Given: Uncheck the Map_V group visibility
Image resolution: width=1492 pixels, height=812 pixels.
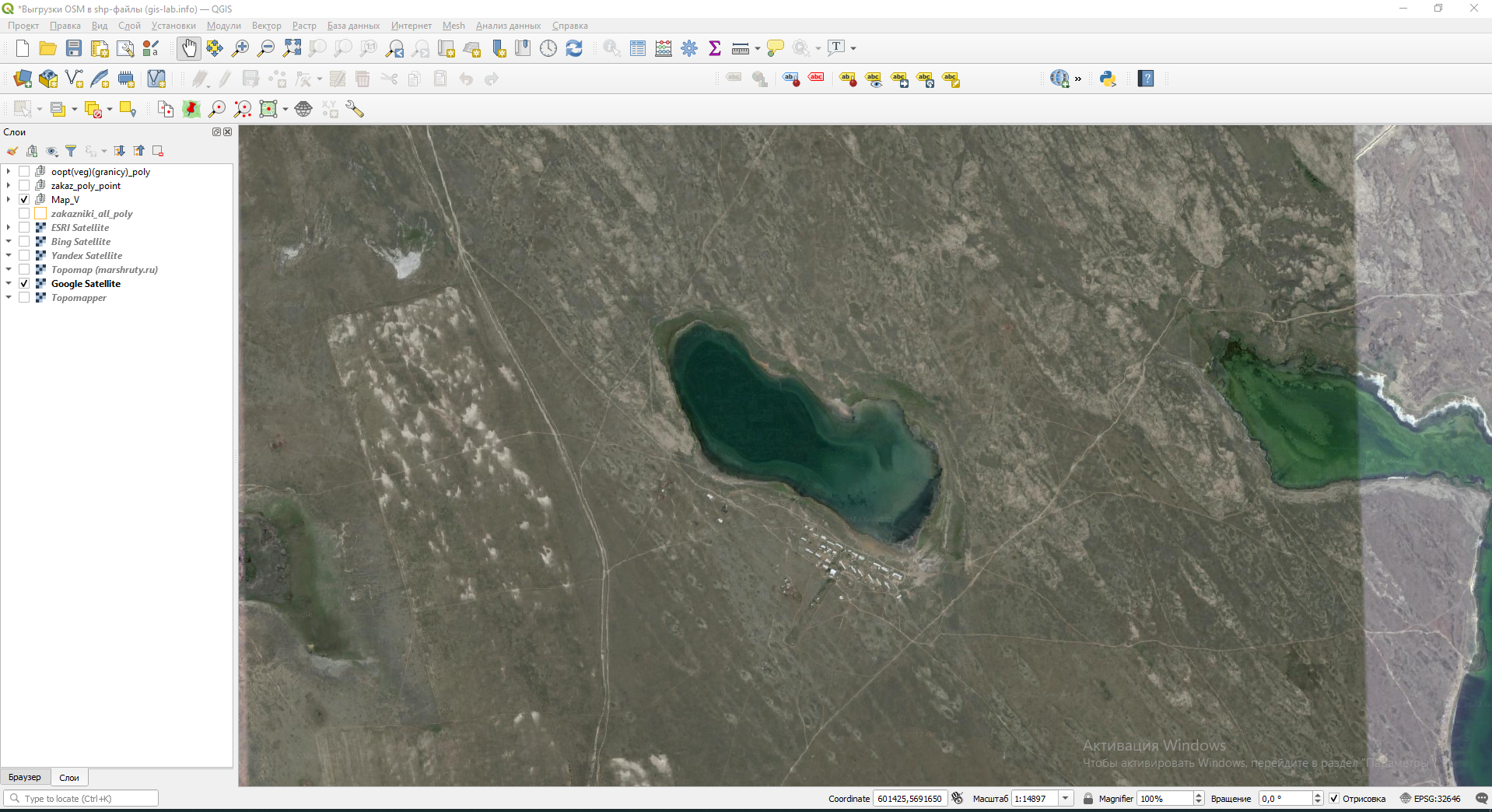Looking at the screenshot, I should click(x=24, y=200).
